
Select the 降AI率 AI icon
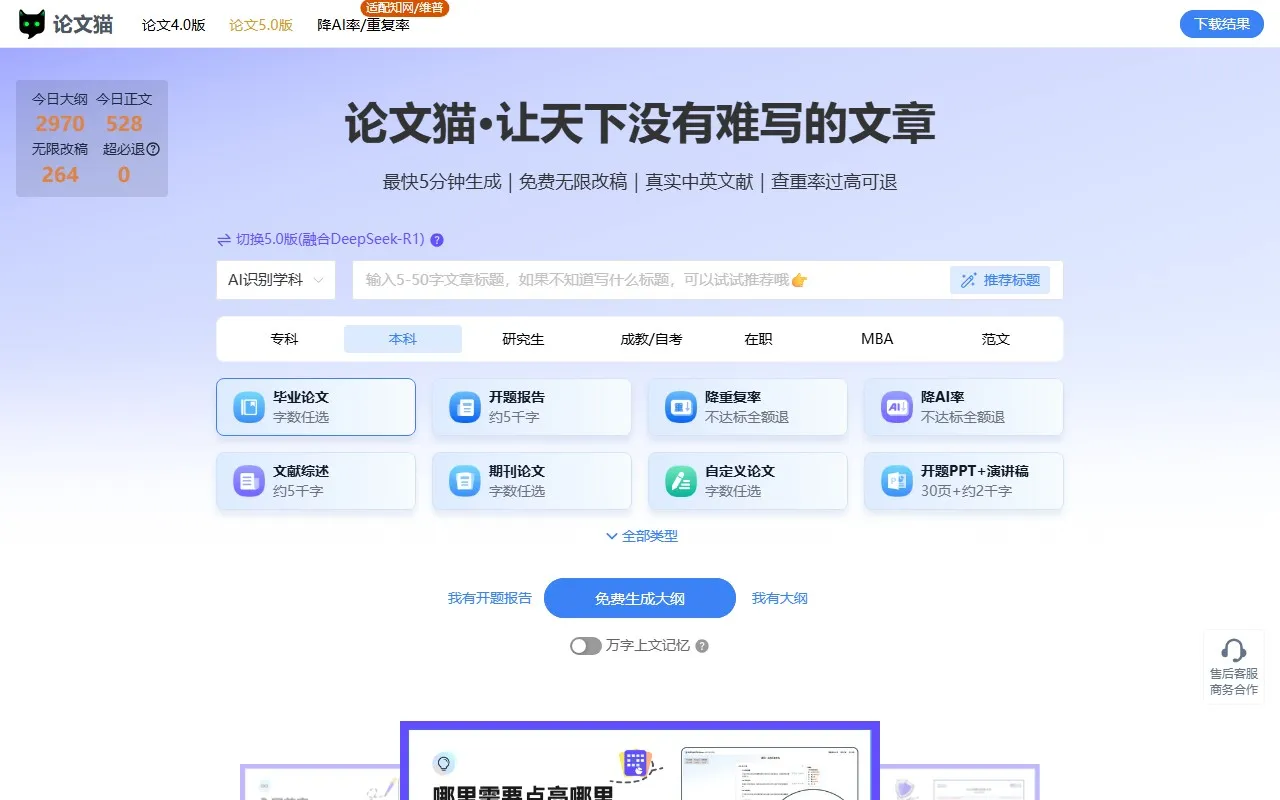[895, 406]
